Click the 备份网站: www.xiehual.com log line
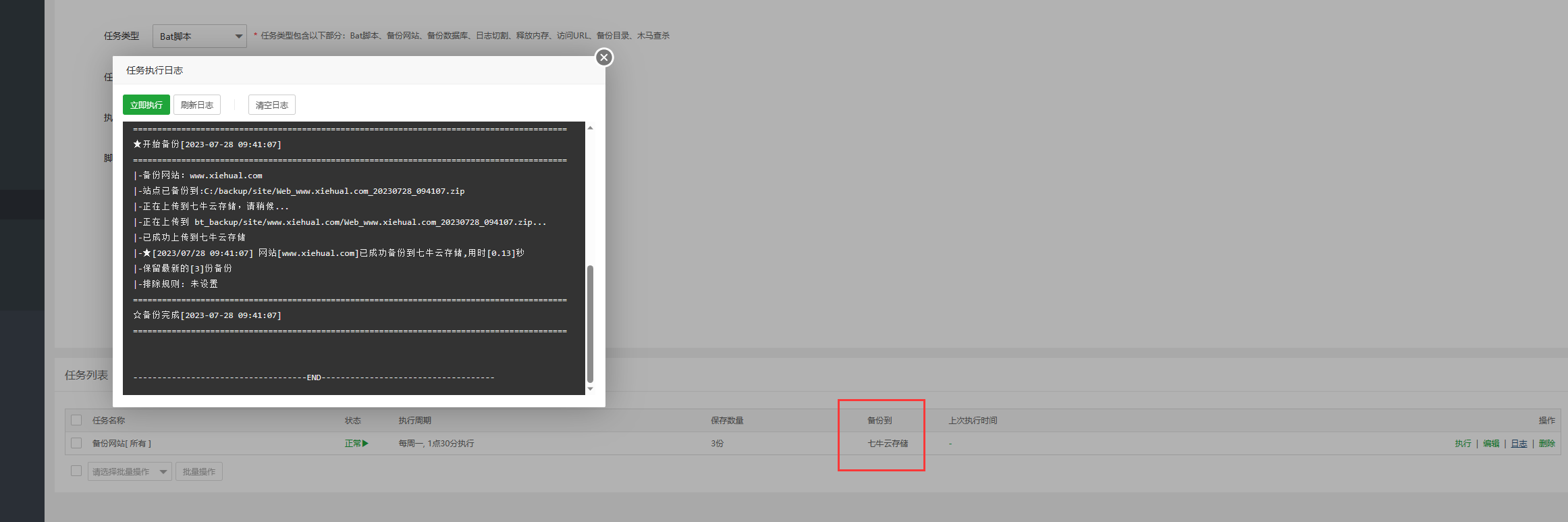Viewport: 1568px width, 522px height. [198, 176]
